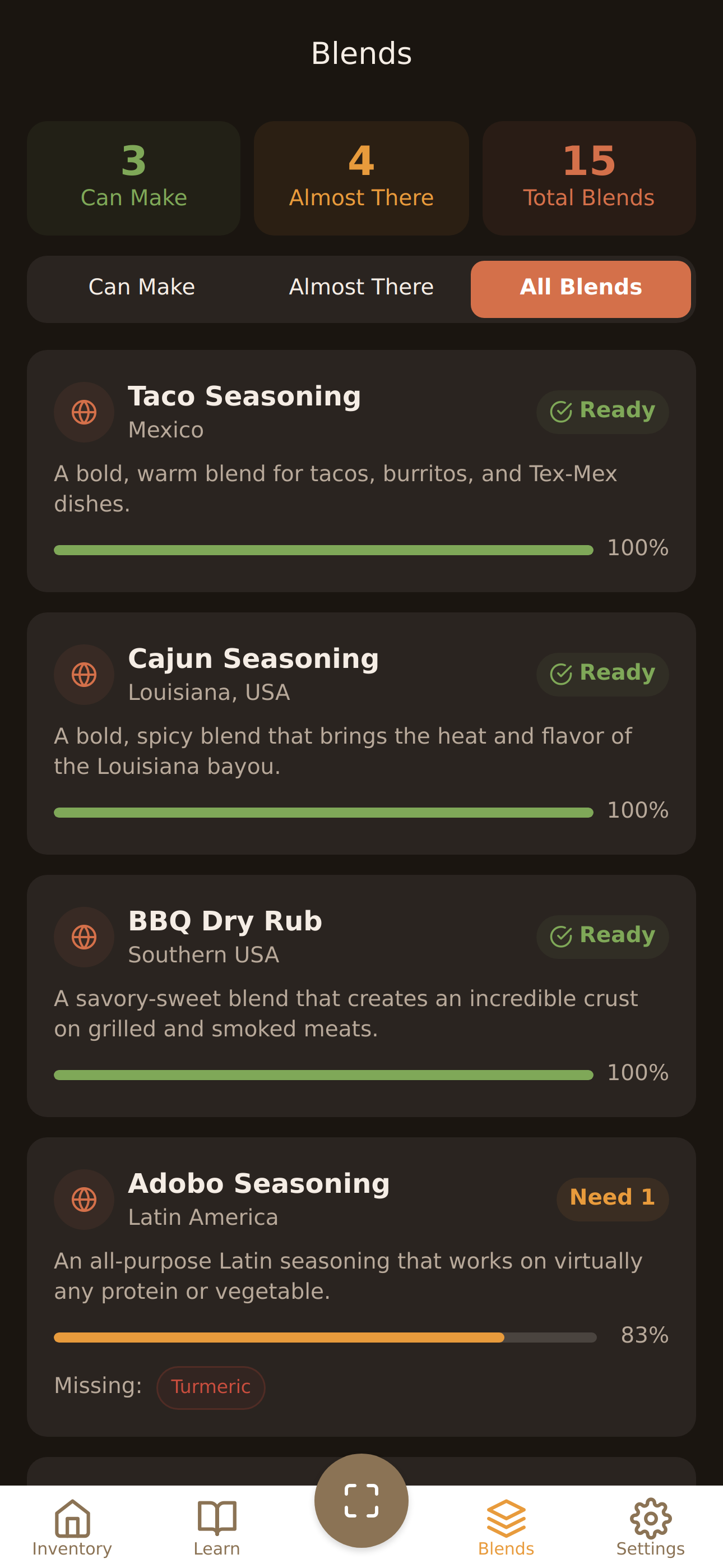Select the missing Turmeric ingredient chip
Image resolution: width=723 pixels, height=1568 pixels.
pyautogui.click(x=211, y=1388)
